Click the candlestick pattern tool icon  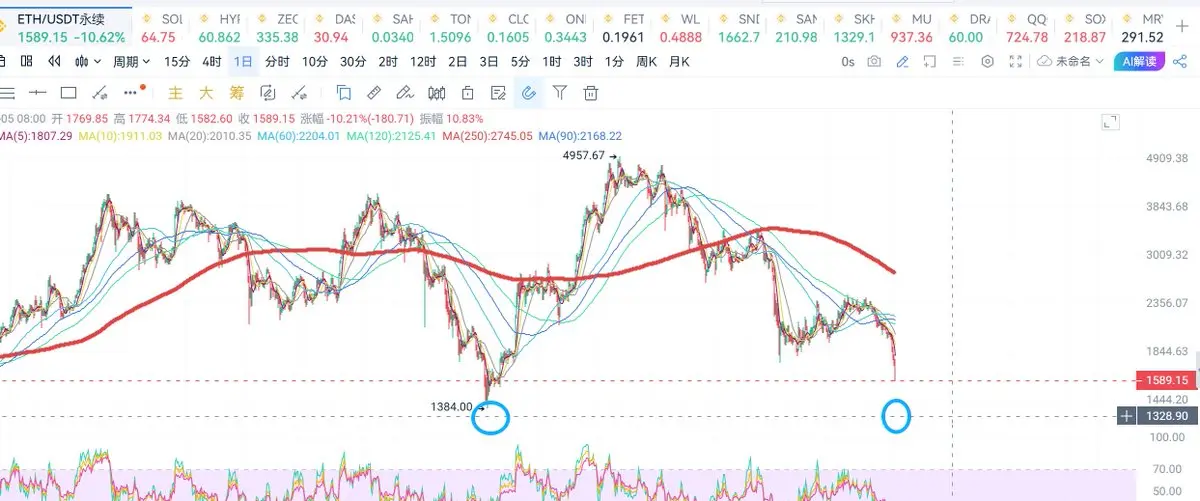[436, 94]
